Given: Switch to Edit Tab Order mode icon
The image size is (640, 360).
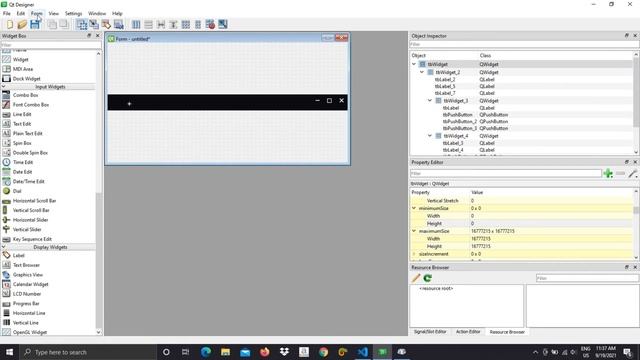Looking at the screenshot, I should pos(119,24).
